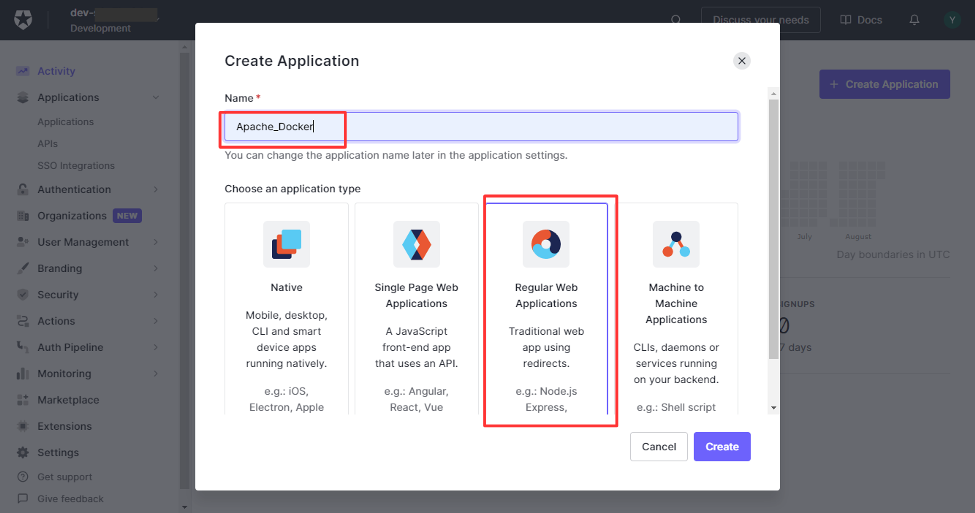Click the Branding pen icon
975x513 pixels.
pyautogui.click(x=23, y=268)
